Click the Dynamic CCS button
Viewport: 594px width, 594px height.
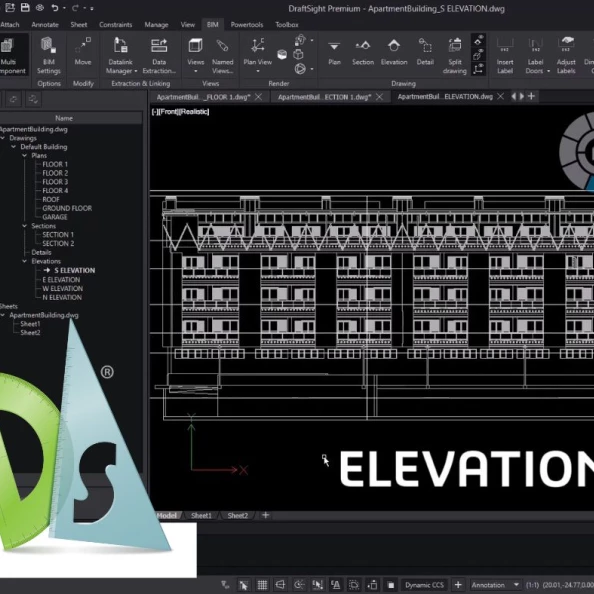(x=424, y=585)
